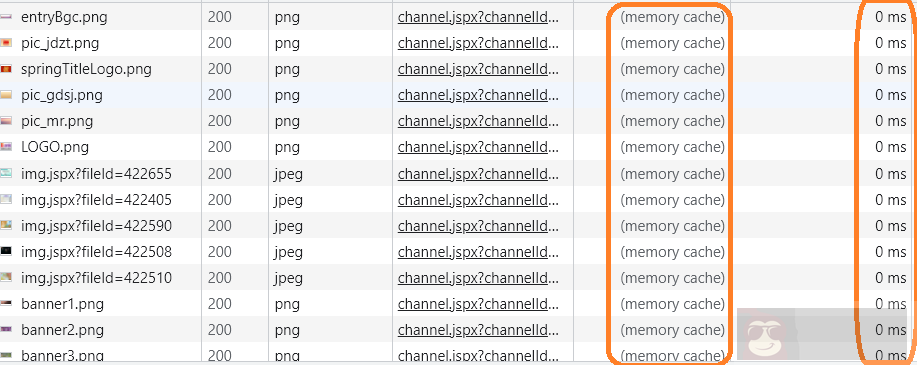
Task: Open initiator link in pic_mr.png row
Action: pos(478,121)
